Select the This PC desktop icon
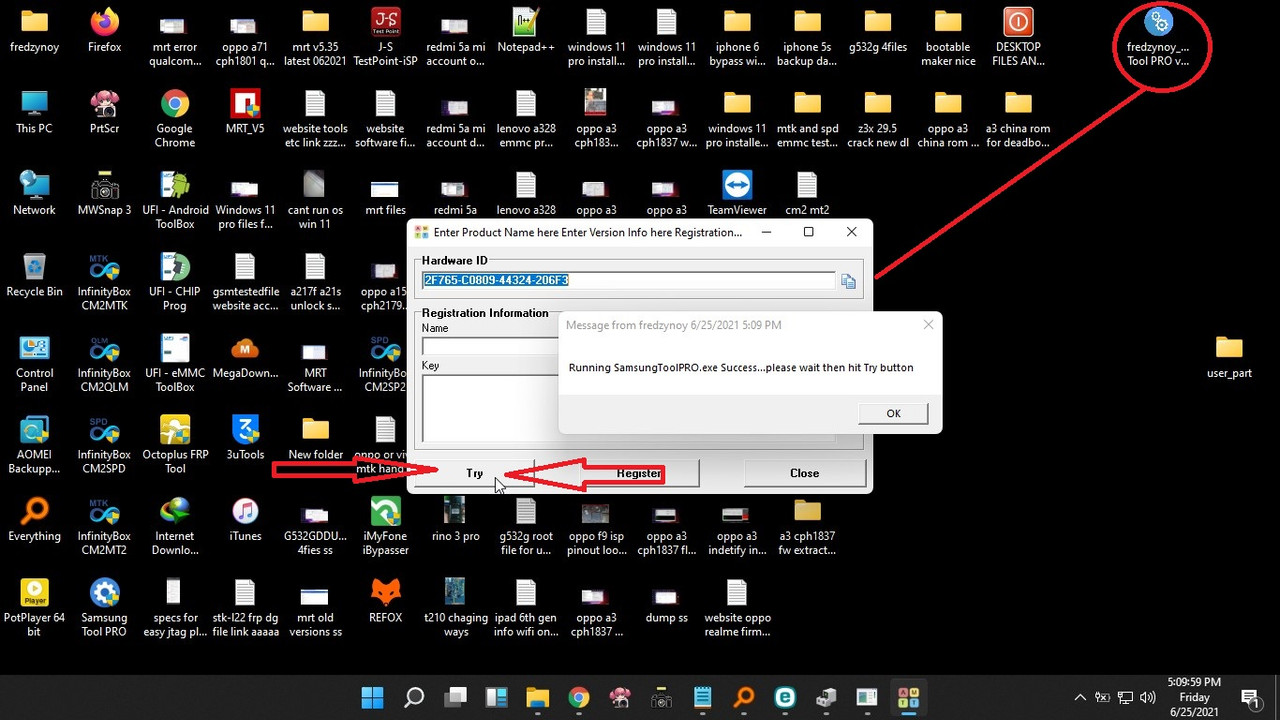 34,112
